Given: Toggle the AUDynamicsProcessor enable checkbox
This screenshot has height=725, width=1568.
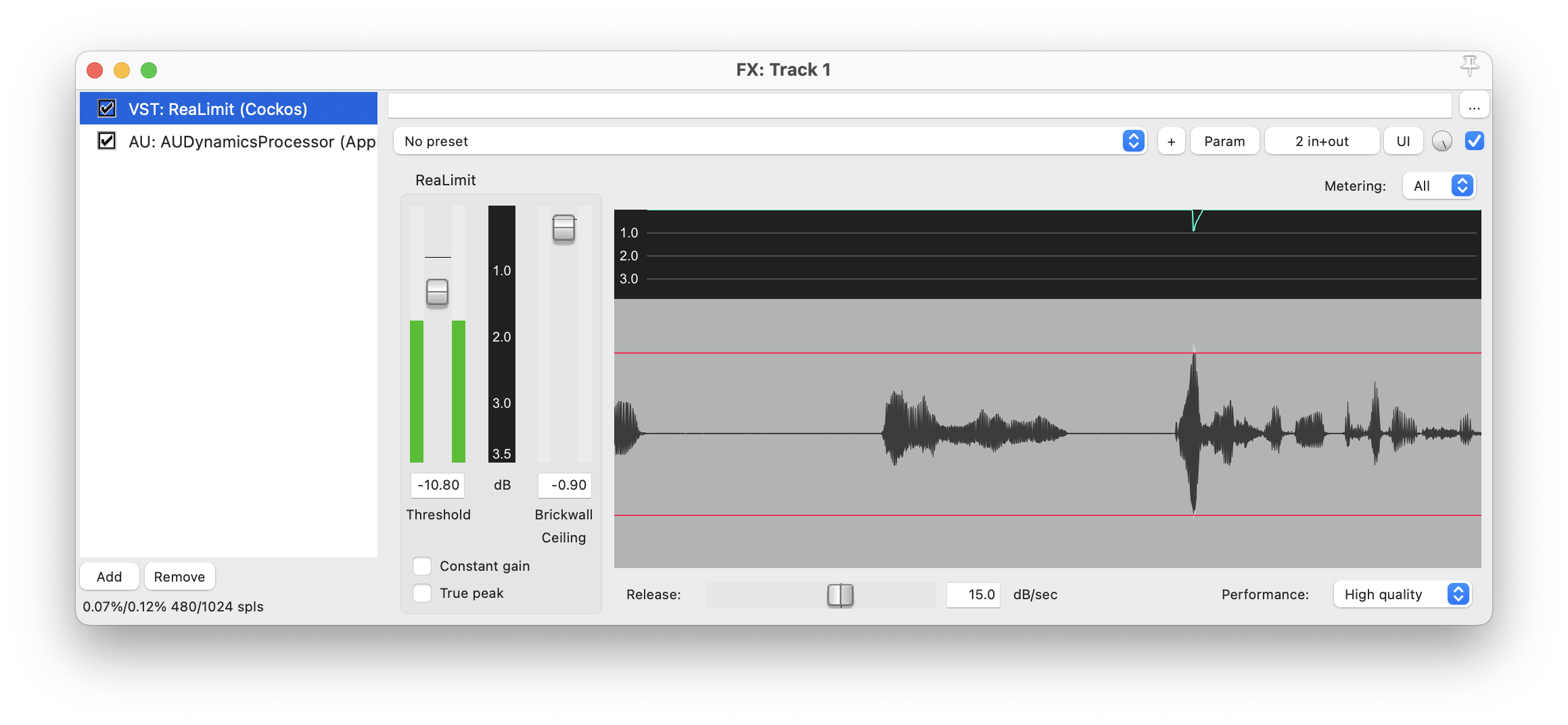Looking at the screenshot, I should coord(107,141).
